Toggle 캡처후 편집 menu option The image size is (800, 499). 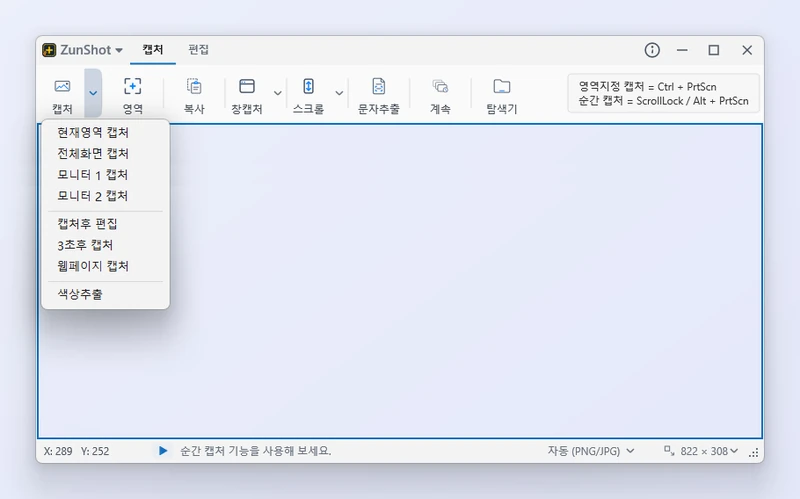point(105,224)
